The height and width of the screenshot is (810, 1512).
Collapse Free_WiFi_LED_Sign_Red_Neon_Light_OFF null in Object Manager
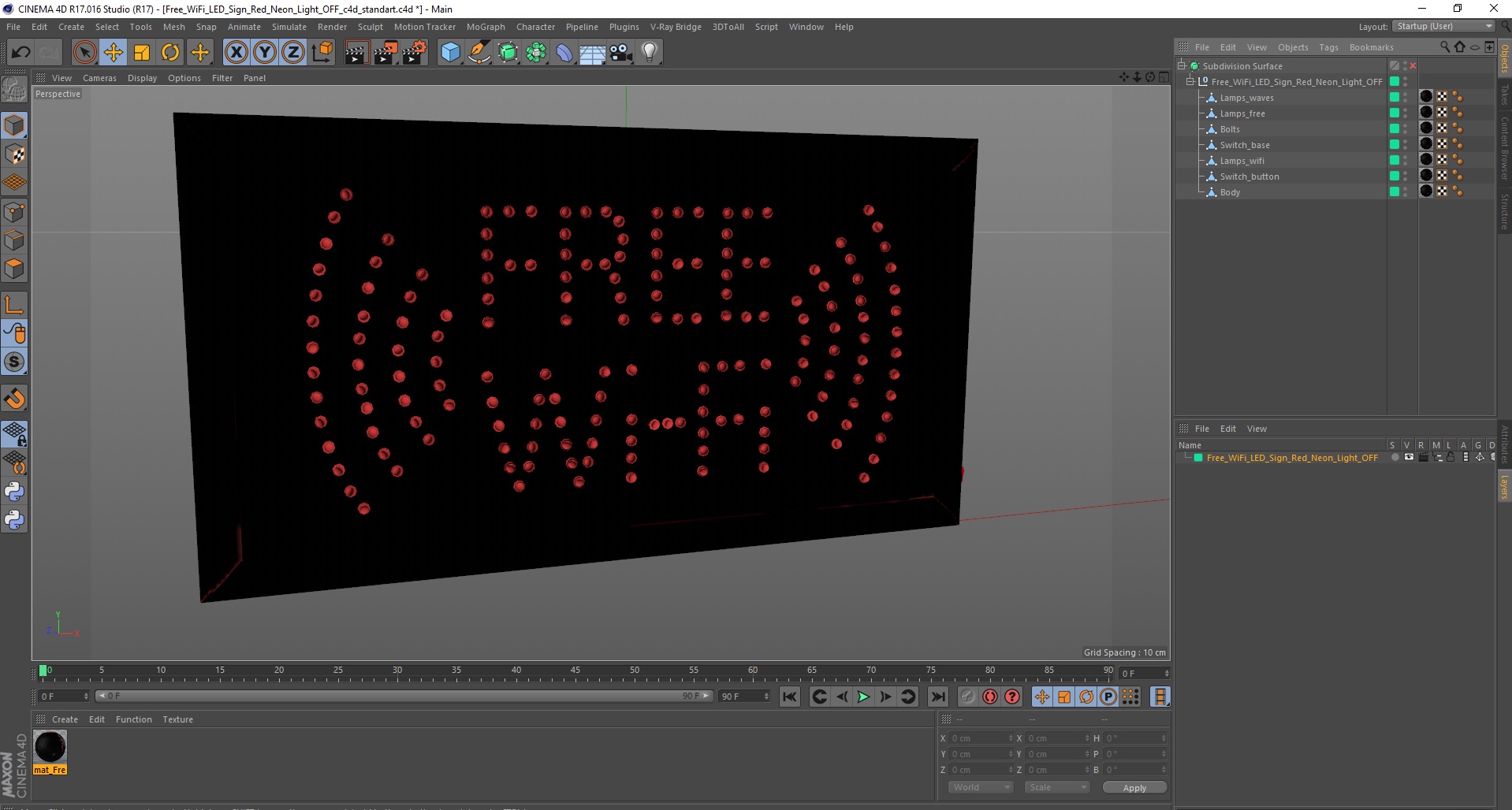(x=1190, y=81)
